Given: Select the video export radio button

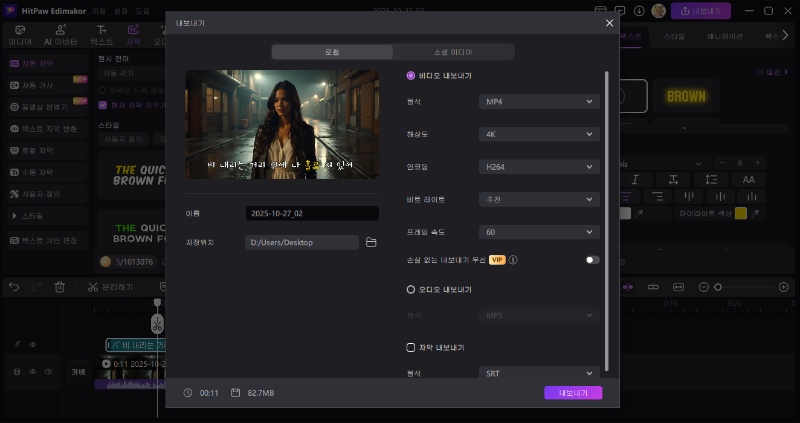Looking at the screenshot, I should 411,76.
